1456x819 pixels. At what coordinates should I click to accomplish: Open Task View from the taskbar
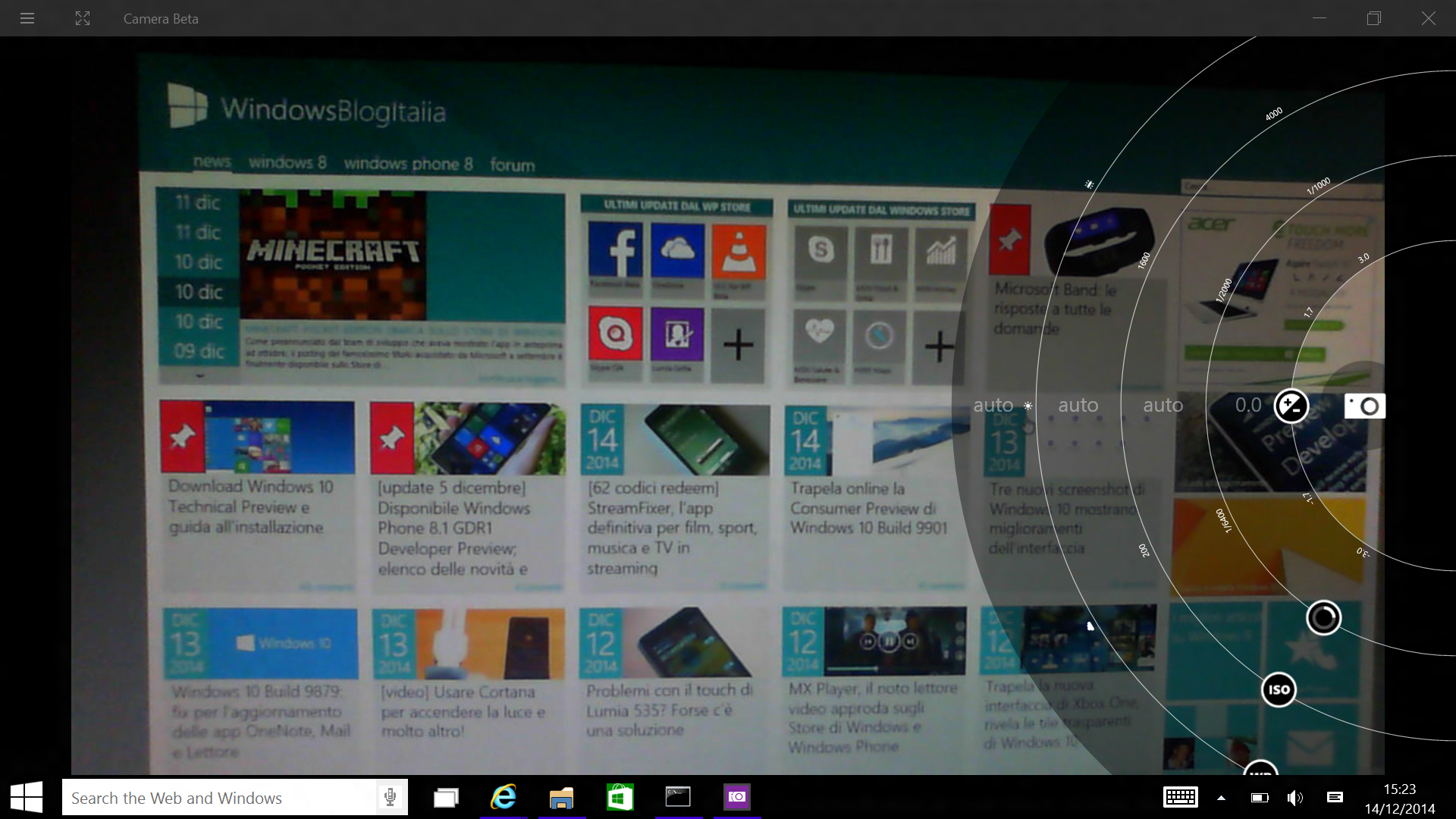coord(446,798)
